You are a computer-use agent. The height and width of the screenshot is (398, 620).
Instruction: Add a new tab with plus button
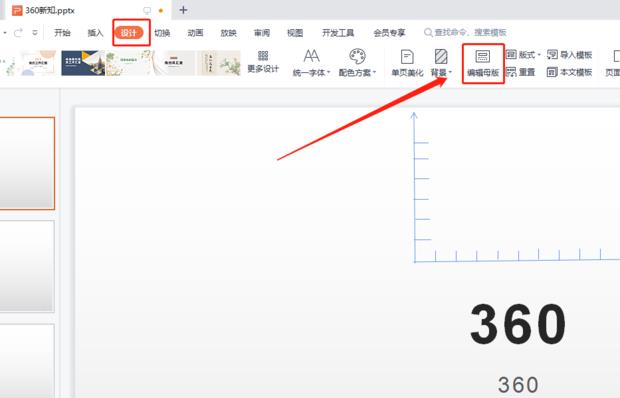pos(183,10)
